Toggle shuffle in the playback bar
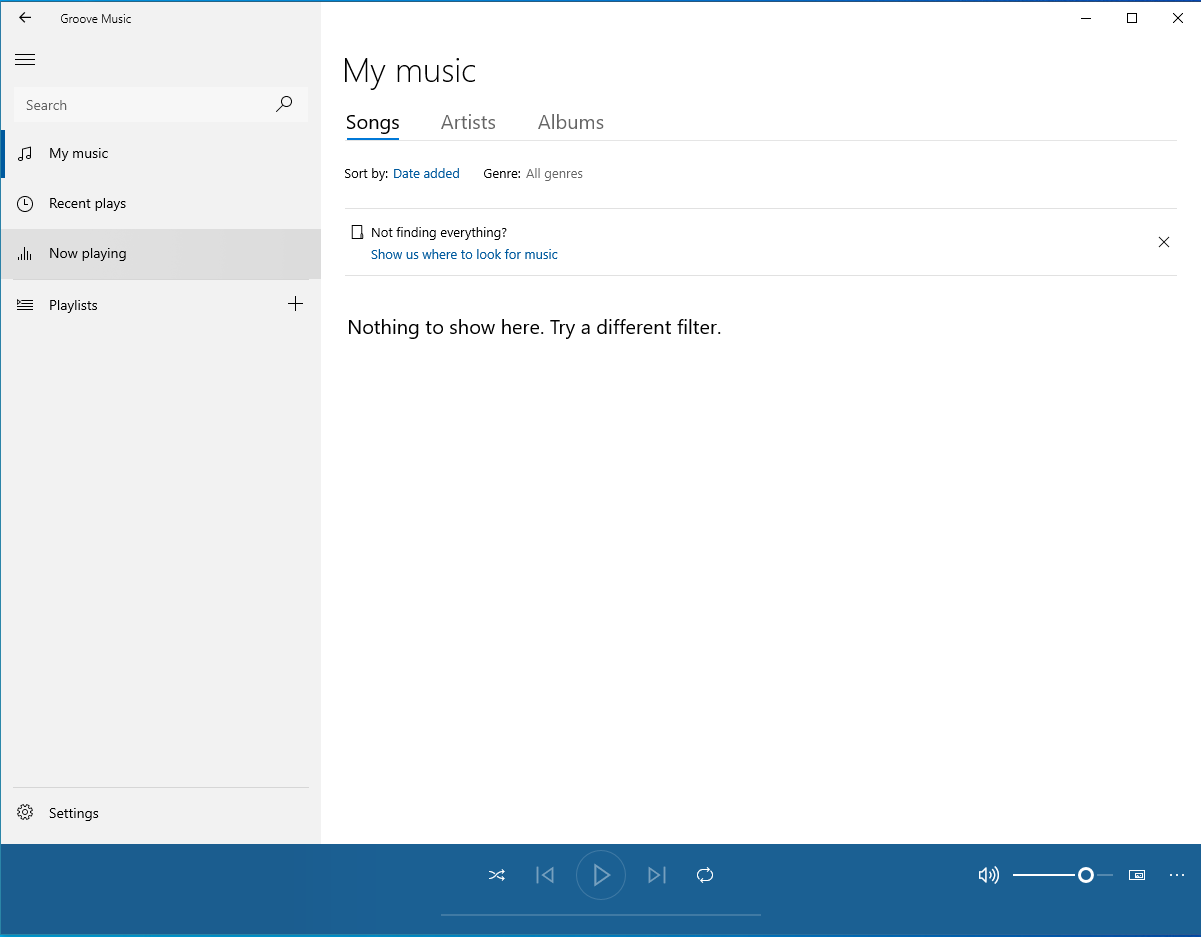The image size is (1201, 937). pos(497,875)
